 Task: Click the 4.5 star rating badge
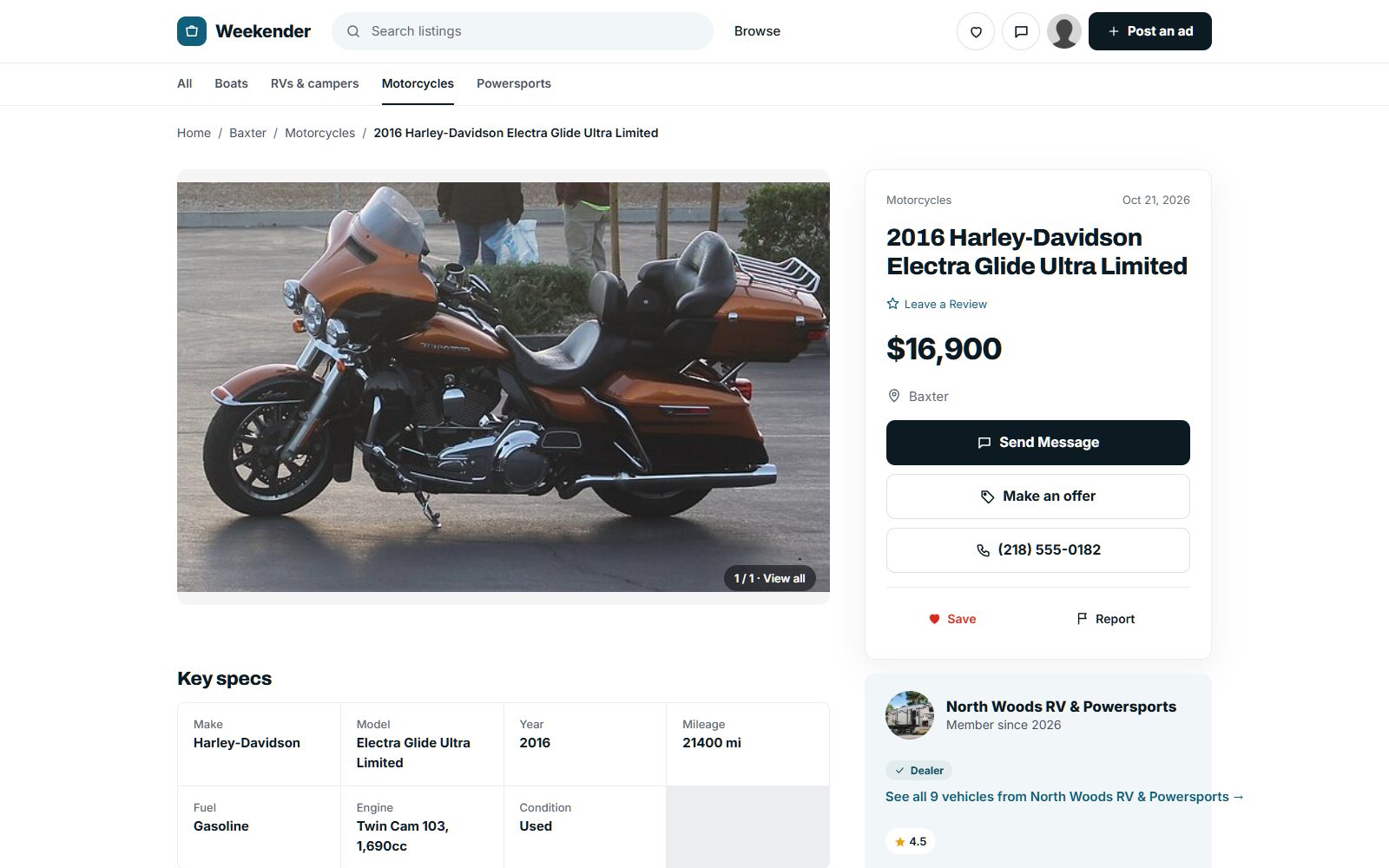[x=910, y=841]
